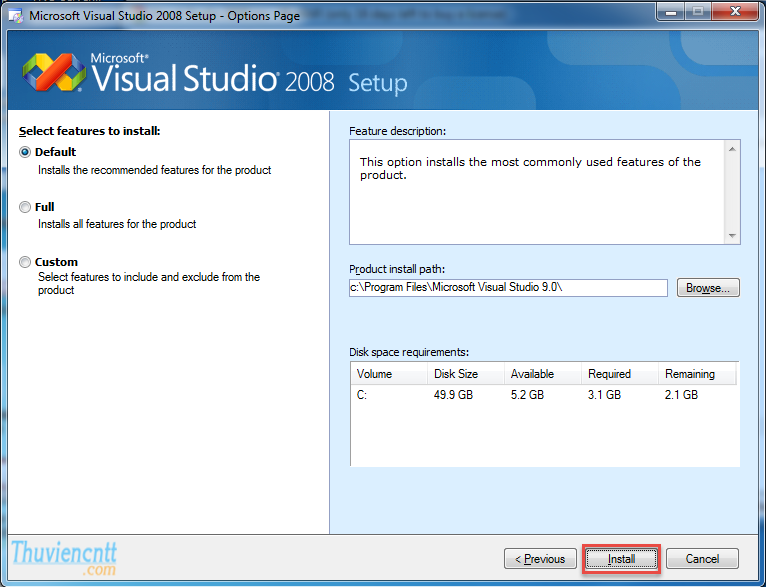766x587 pixels.
Task: Click the Remaining column header
Action: click(x=697, y=374)
